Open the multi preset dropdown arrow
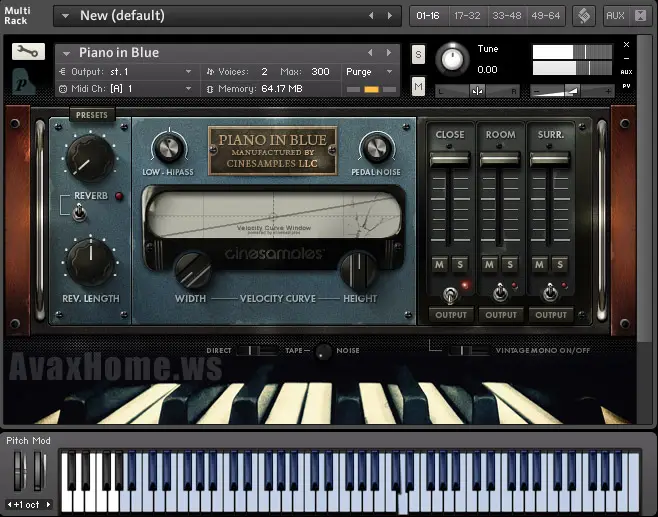Image resolution: width=658 pixels, height=517 pixels. (x=65, y=16)
